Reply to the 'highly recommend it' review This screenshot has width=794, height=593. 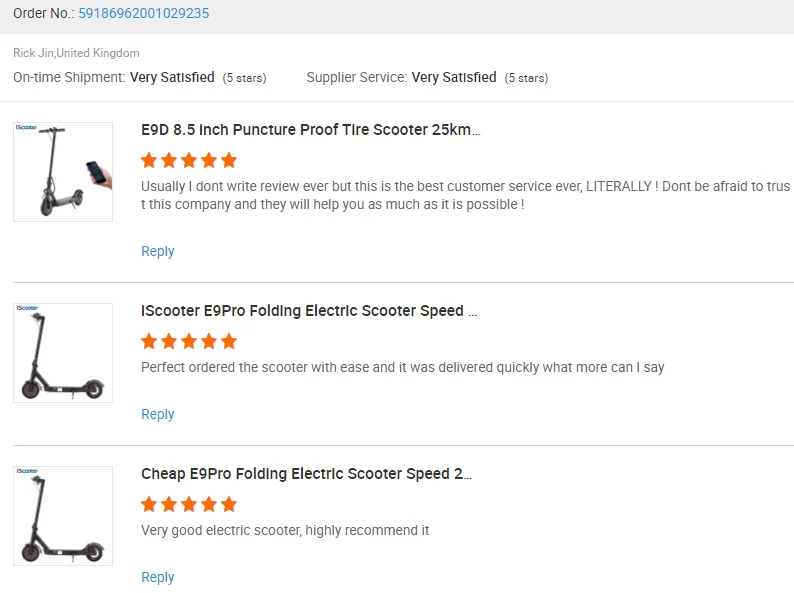[x=157, y=577]
